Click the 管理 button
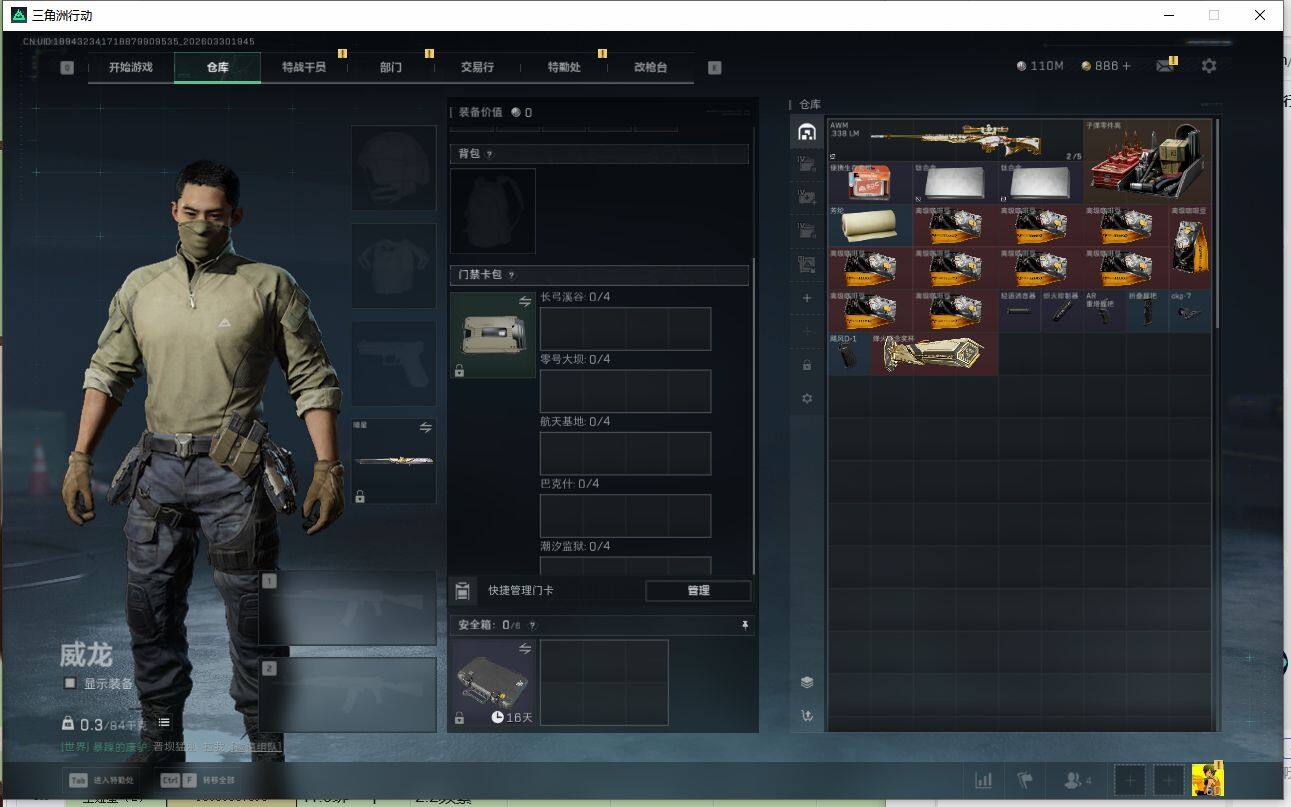 [x=698, y=590]
